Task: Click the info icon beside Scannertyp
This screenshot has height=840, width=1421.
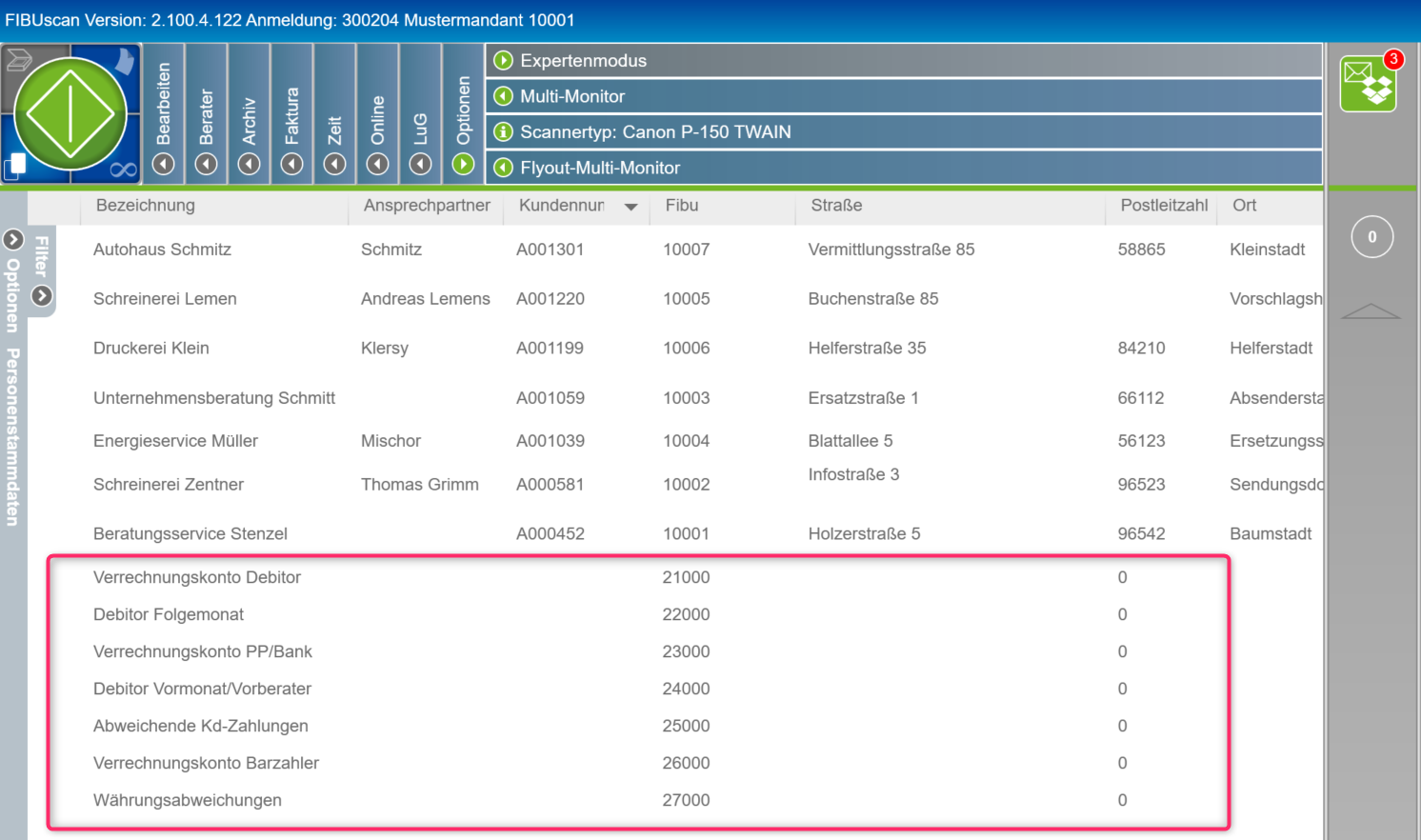Action: pos(504,132)
